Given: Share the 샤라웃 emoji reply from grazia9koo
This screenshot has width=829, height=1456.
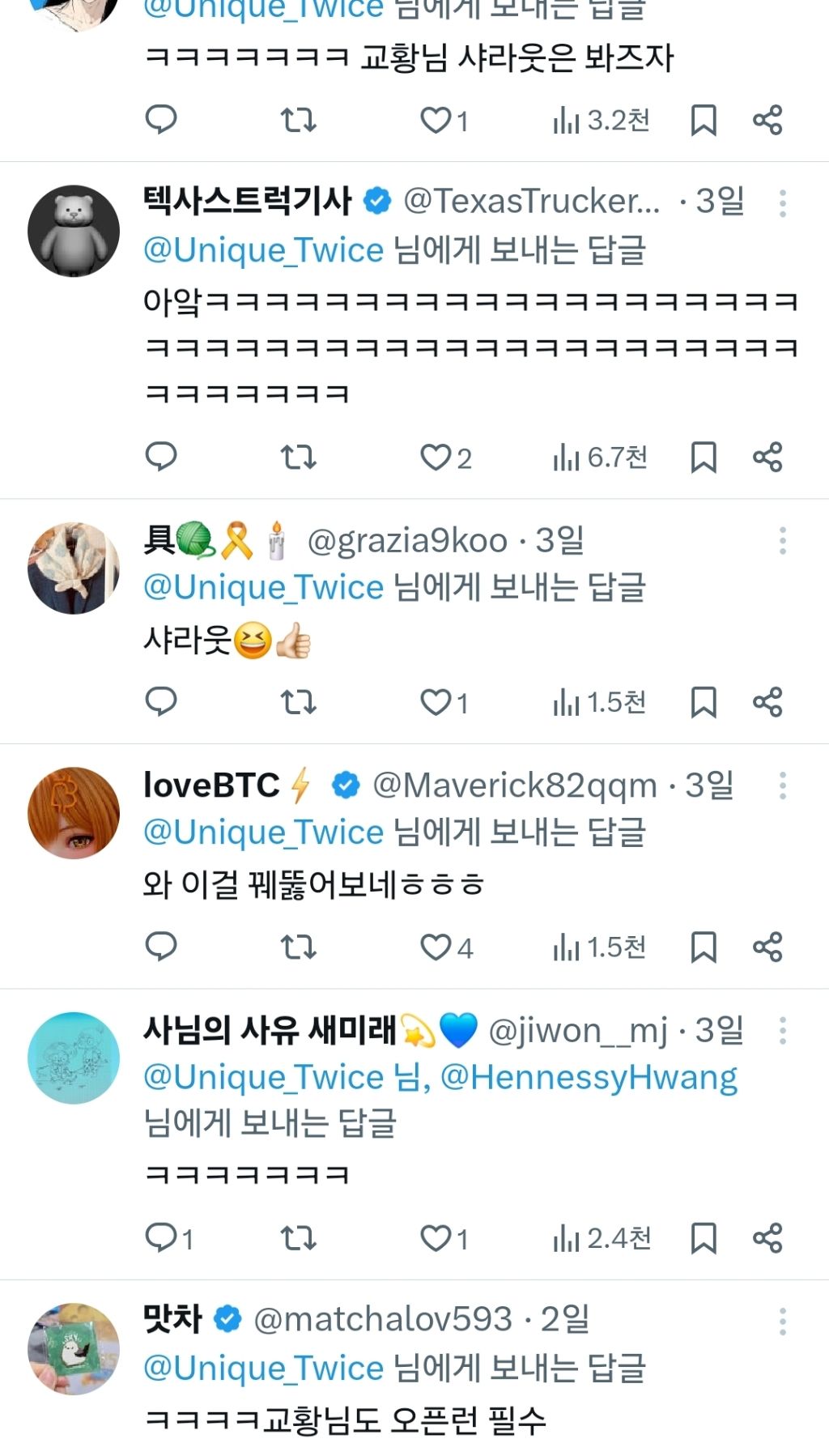Looking at the screenshot, I should pos(767,702).
